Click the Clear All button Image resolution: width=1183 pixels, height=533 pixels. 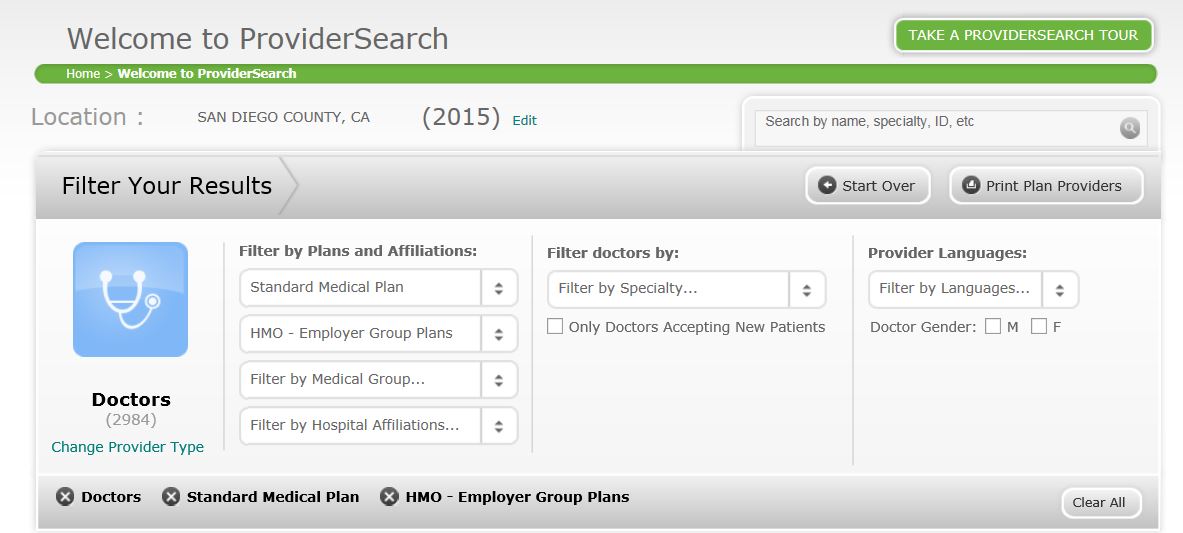coord(1101,503)
